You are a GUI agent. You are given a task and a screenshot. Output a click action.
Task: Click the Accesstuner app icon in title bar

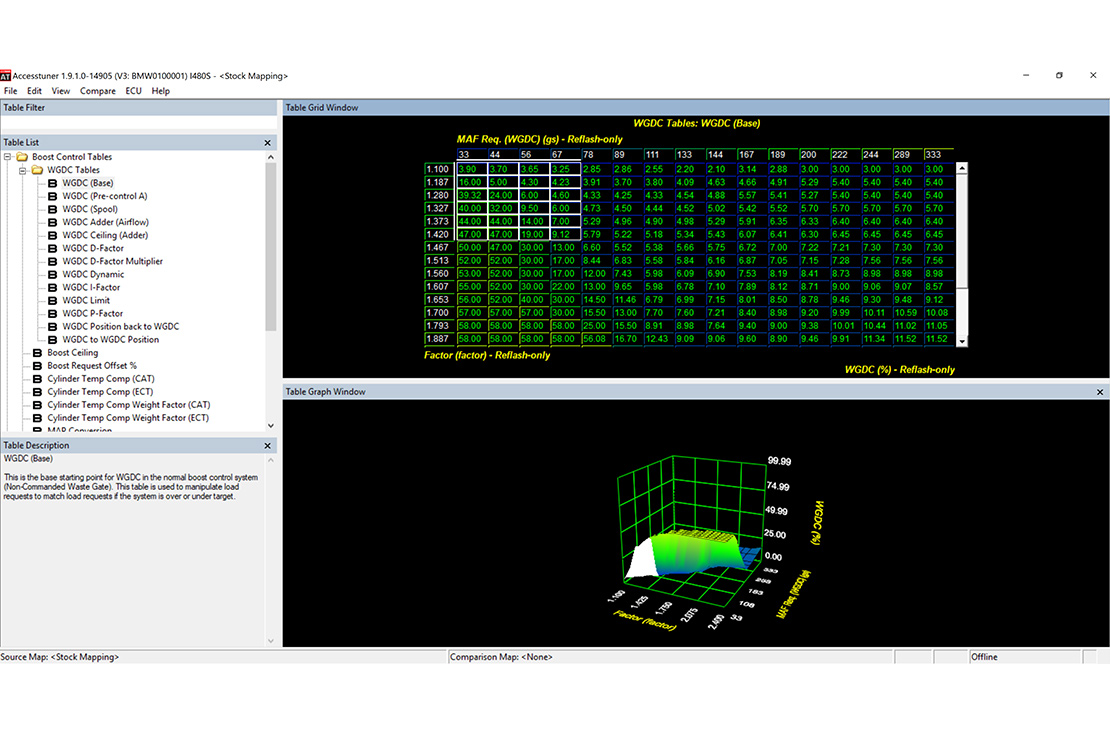tap(6, 76)
